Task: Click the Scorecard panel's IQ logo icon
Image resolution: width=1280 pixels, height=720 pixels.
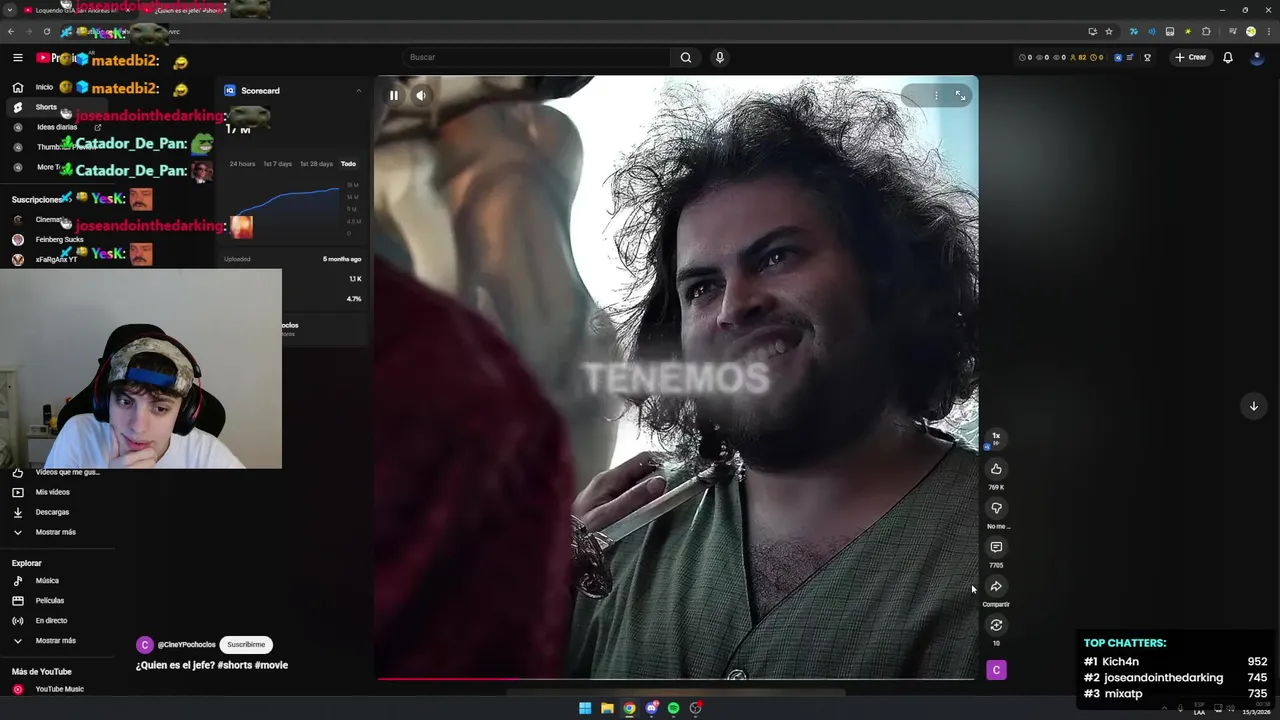Action: [x=230, y=91]
